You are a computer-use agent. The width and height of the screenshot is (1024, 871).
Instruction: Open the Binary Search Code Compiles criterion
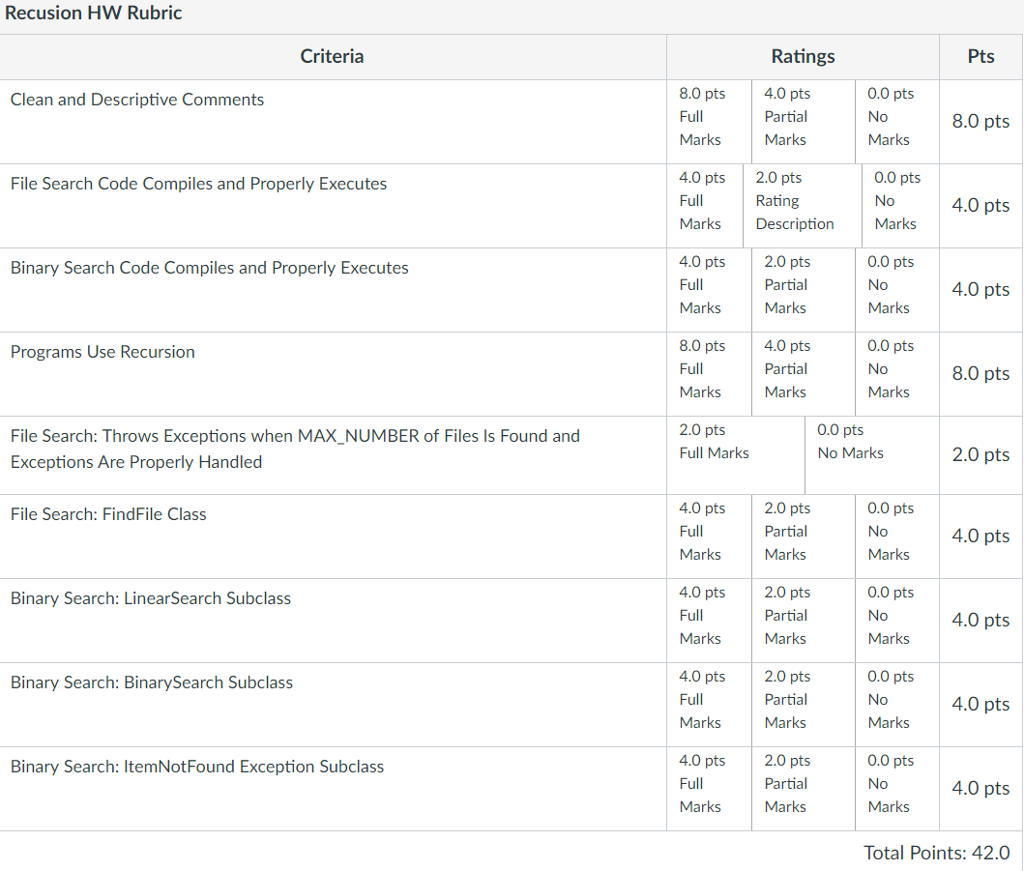pos(208,267)
